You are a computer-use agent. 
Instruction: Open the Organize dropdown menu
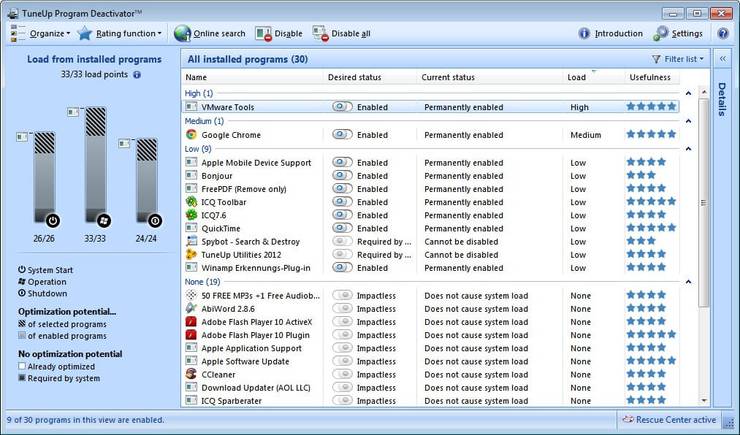click(x=40, y=33)
